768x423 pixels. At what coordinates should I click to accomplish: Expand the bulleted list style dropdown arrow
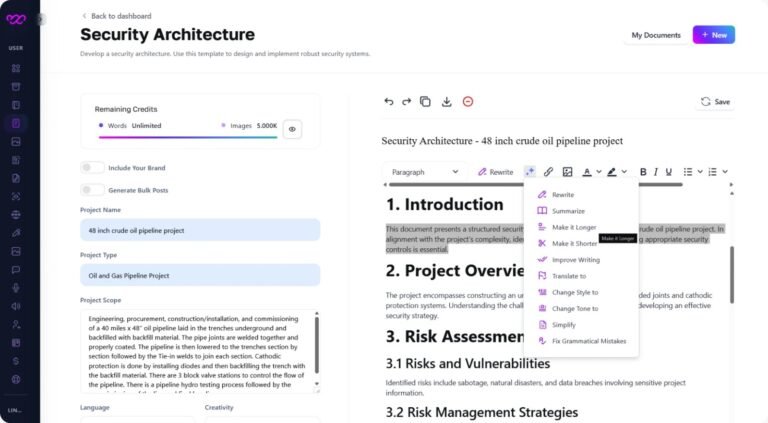700,172
